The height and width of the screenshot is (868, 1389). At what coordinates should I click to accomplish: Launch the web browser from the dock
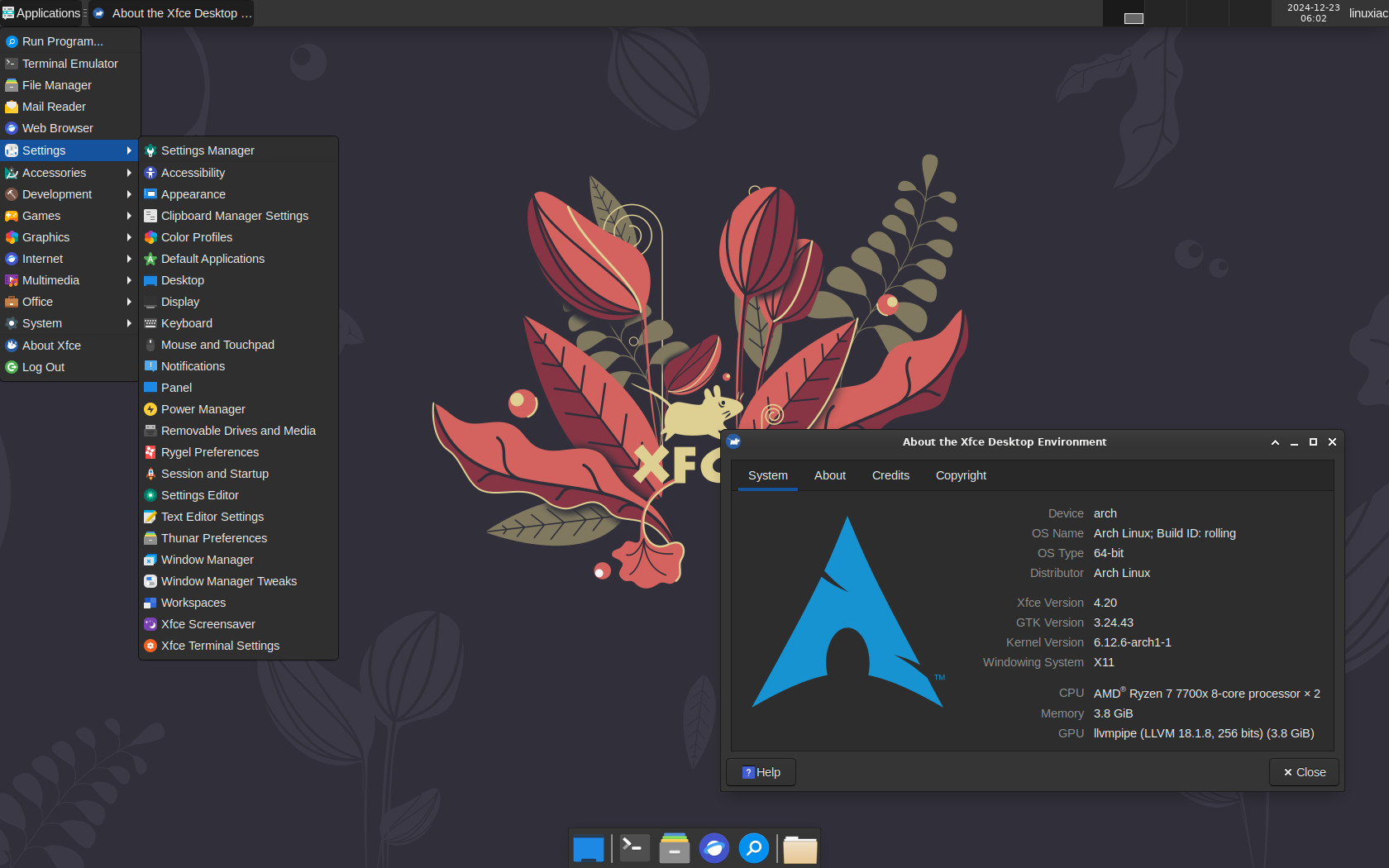click(714, 848)
